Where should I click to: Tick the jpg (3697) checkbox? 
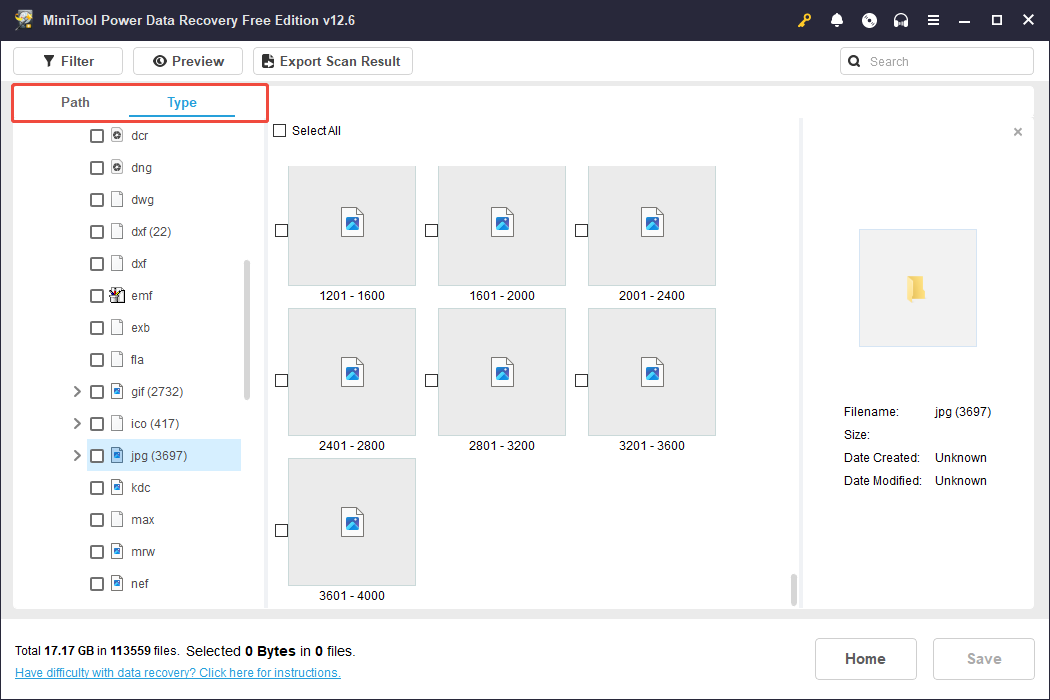[x=97, y=456]
